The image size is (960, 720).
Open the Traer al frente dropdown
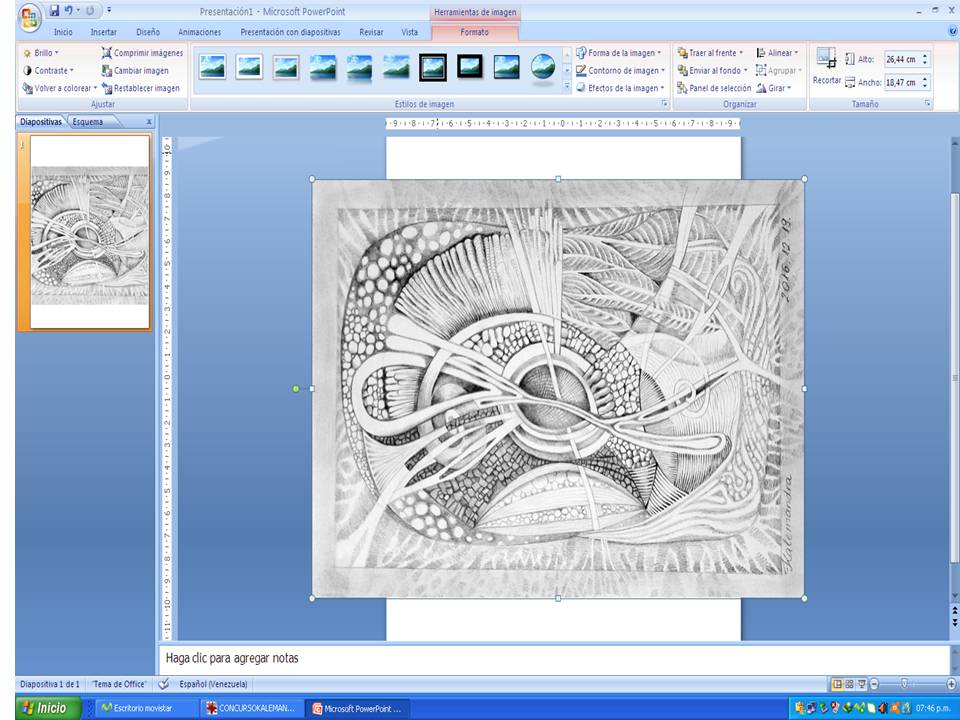pos(710,53)
